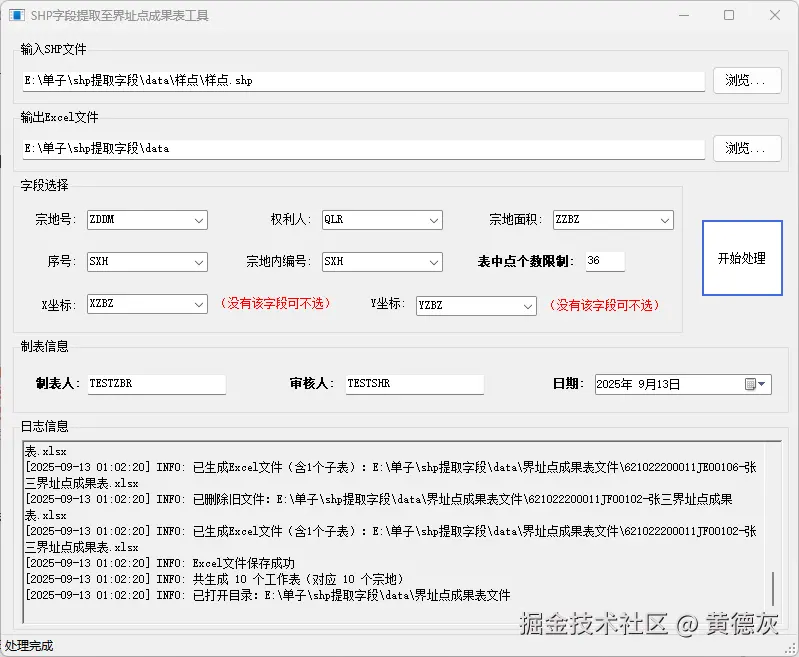Click the red hint beside X坐标
The width and height of the screenshot is (799, 657).
tap(275, 303)
